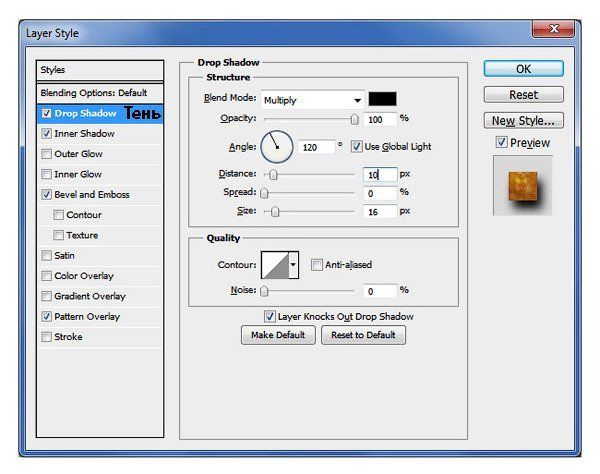Click the Spread slider handle
The width and height of the screenshot is (600, 474).
pyautogui.click(x=264, y=193)
